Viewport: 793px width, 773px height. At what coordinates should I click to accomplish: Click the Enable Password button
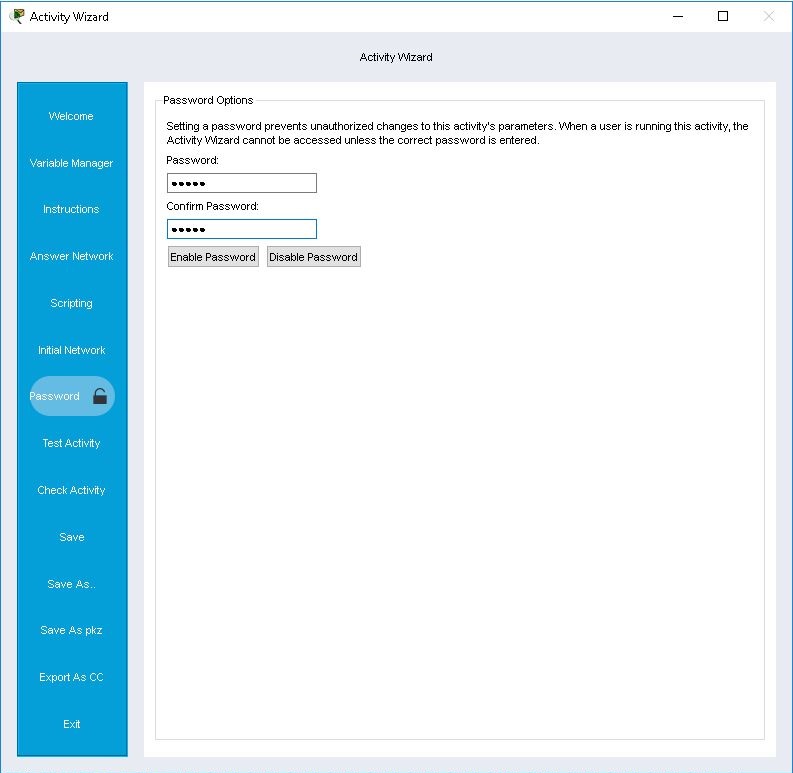click(x=213, y=257)
